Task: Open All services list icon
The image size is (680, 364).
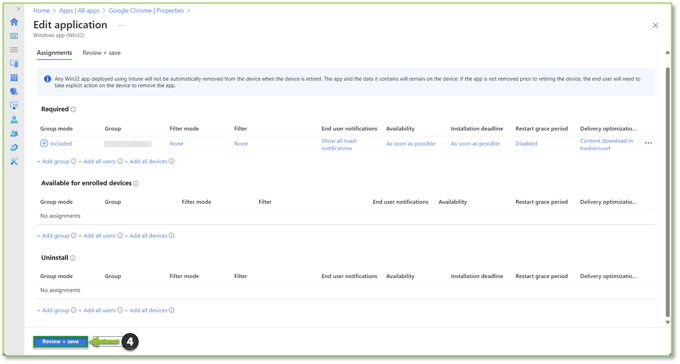Action: (14, 50)
